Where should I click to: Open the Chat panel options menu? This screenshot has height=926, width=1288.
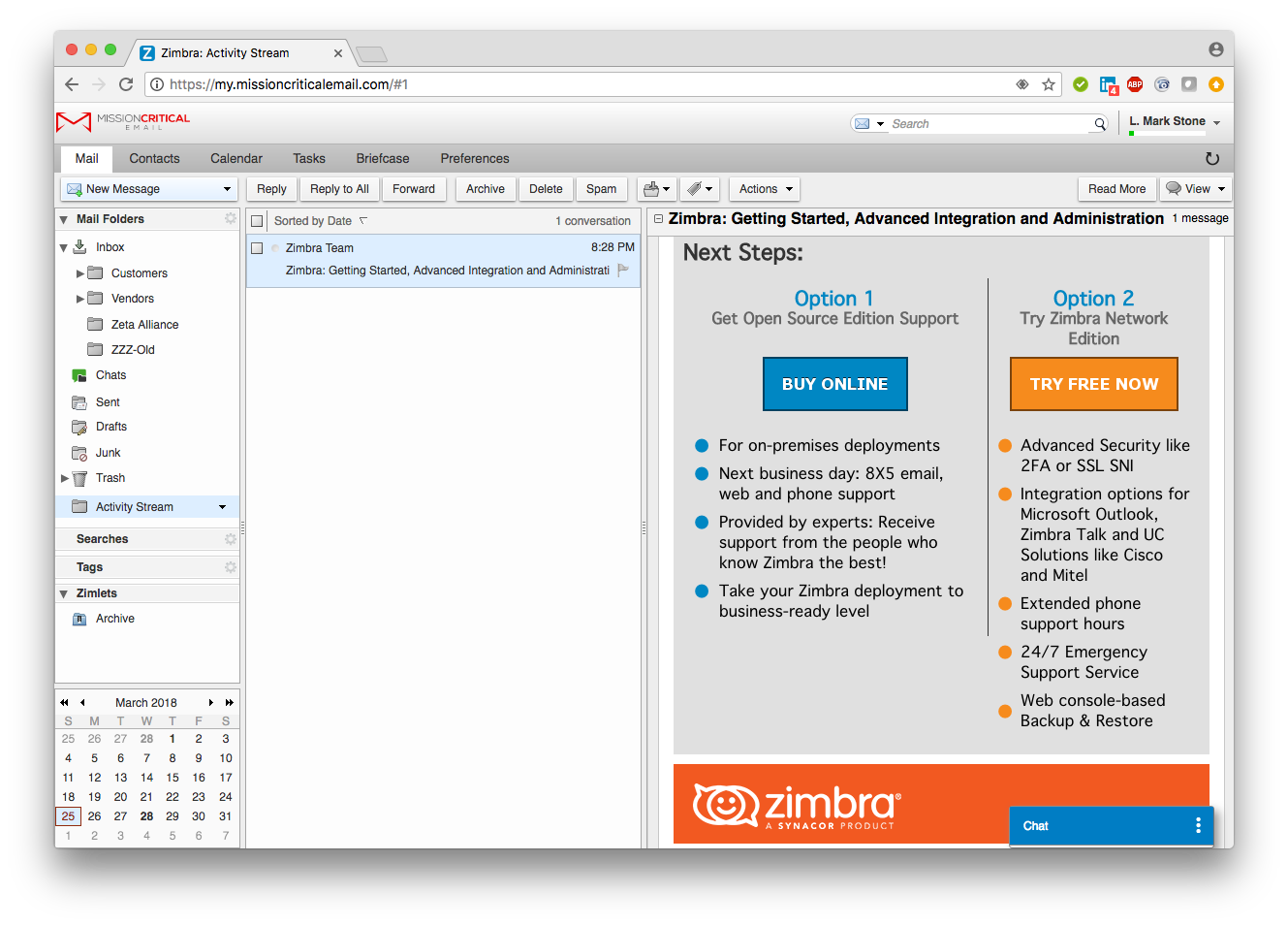1198,825
